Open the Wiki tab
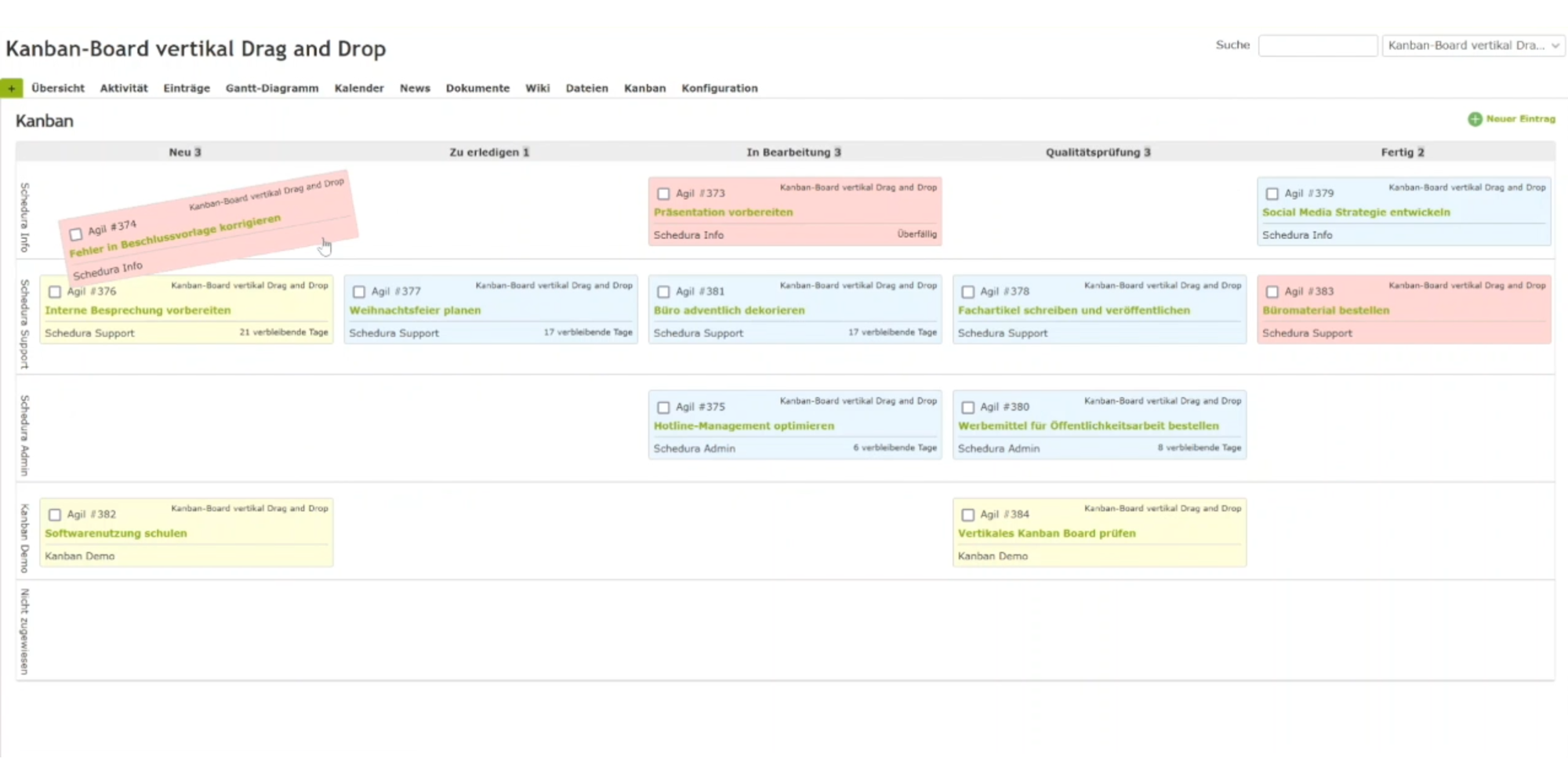The height and width of the screenshot is (784, 1568). pos(537,89)
